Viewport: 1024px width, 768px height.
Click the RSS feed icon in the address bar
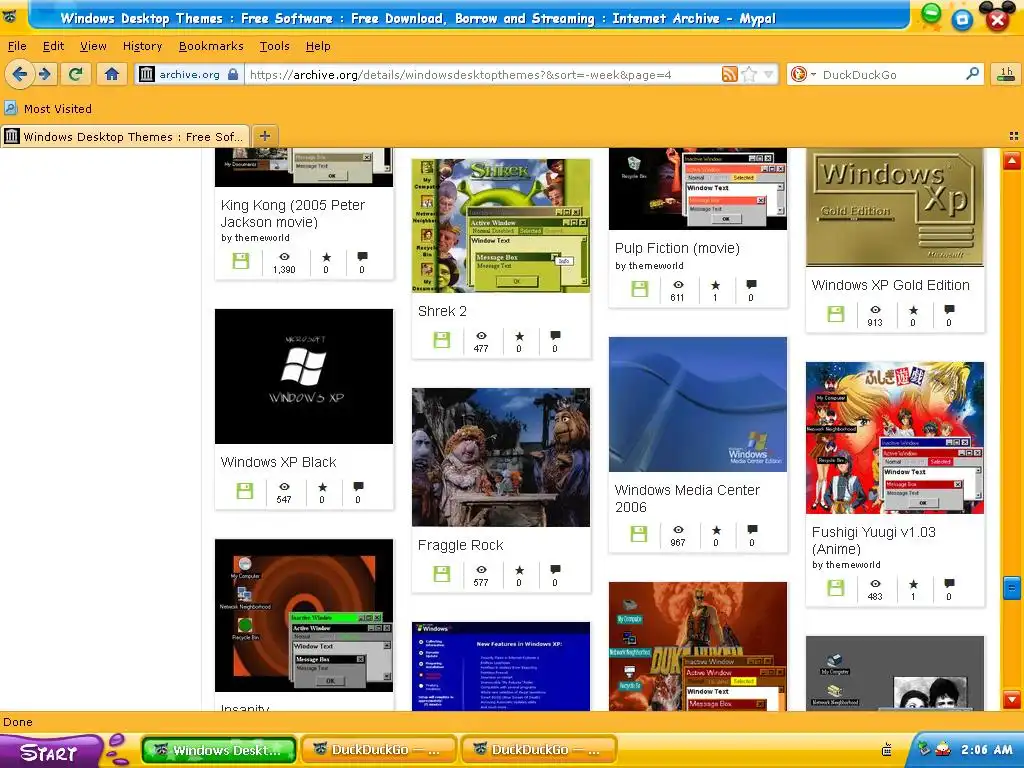coord(729,74)
